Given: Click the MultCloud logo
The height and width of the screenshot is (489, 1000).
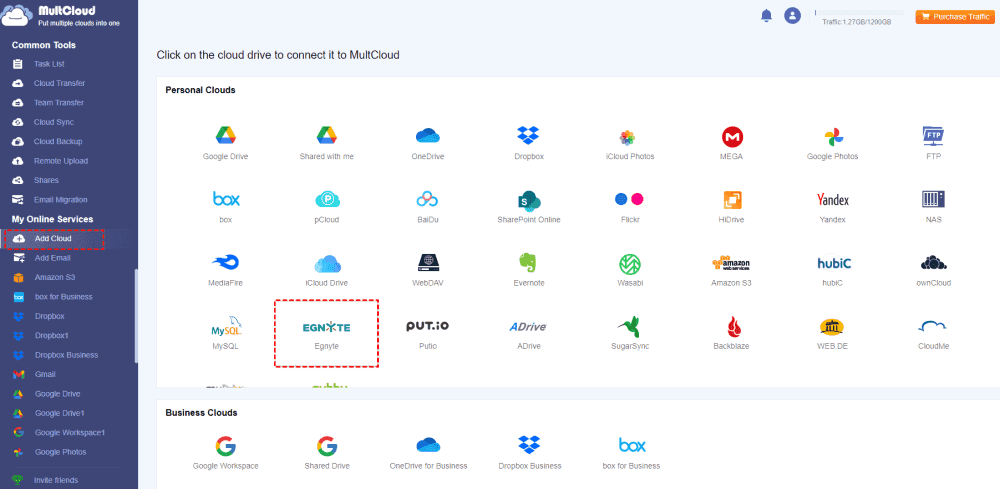Looking at the screenshot, I should 61,15.
